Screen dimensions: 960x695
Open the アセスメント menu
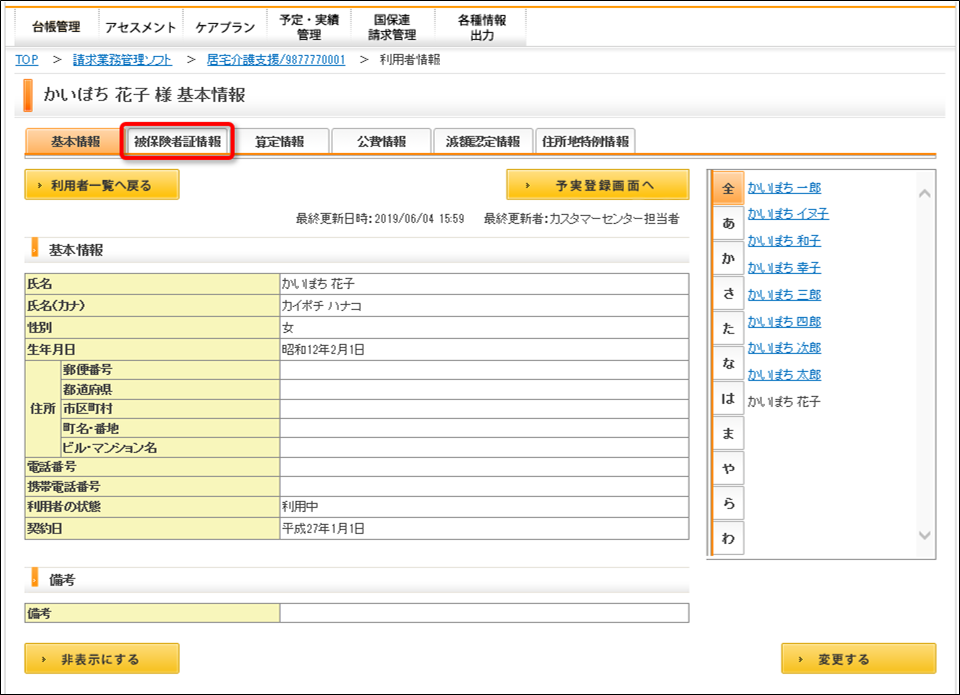click(140, 27)
